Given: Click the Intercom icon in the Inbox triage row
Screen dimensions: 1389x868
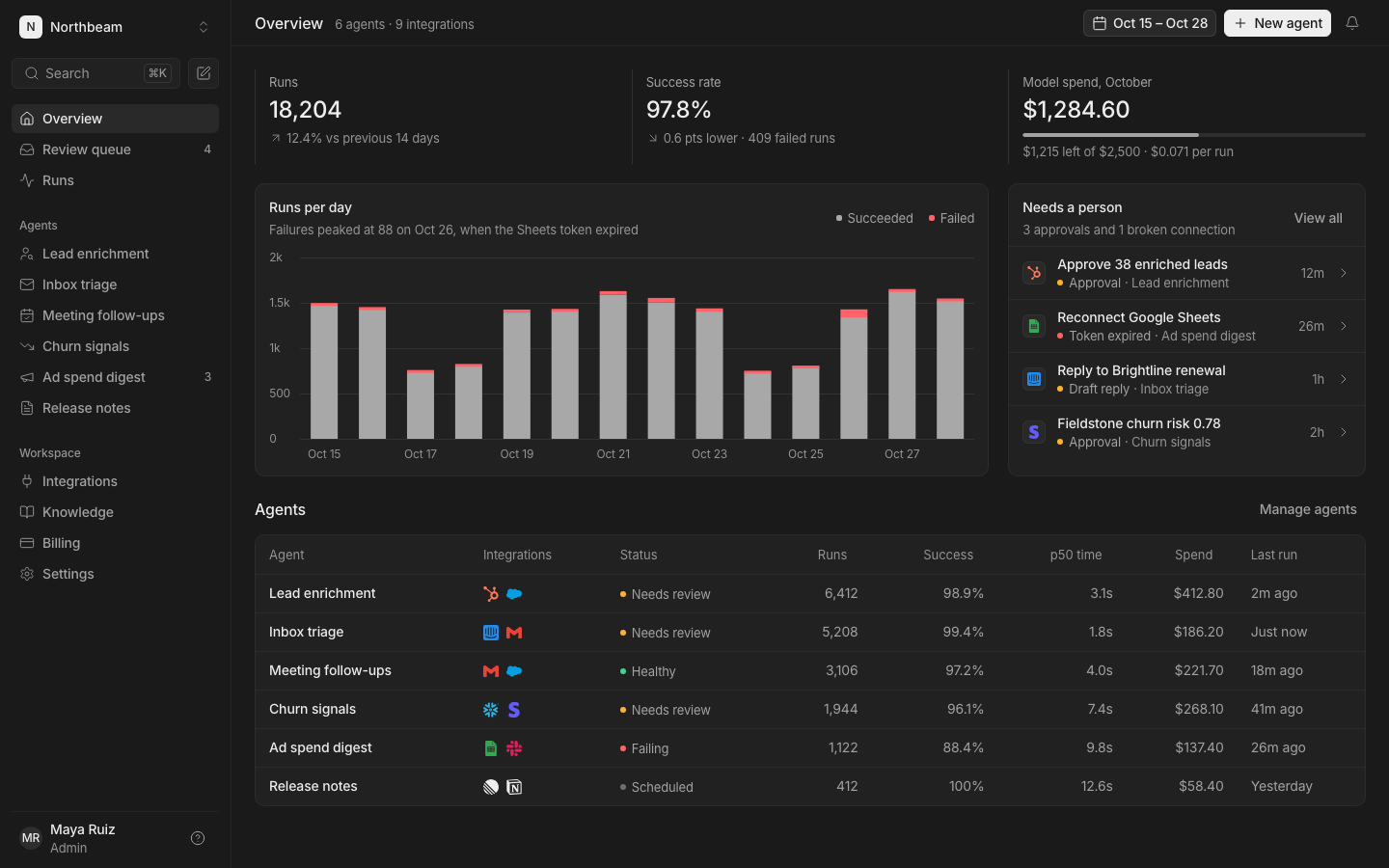Looking at the screenshot, I should pos(491,633).
